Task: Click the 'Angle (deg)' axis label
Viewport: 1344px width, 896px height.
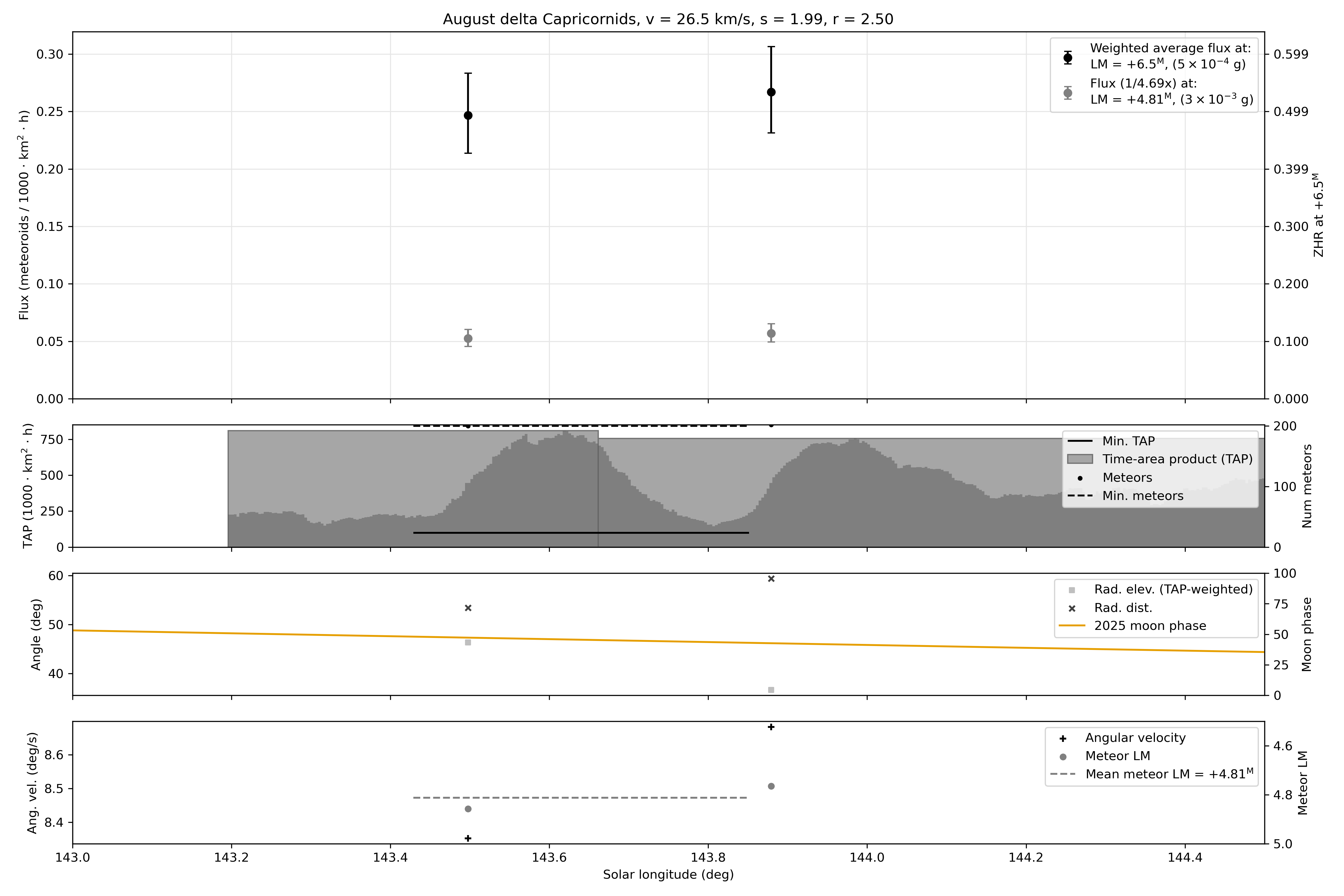Action: pyautogui.click(x=36, y=634)
